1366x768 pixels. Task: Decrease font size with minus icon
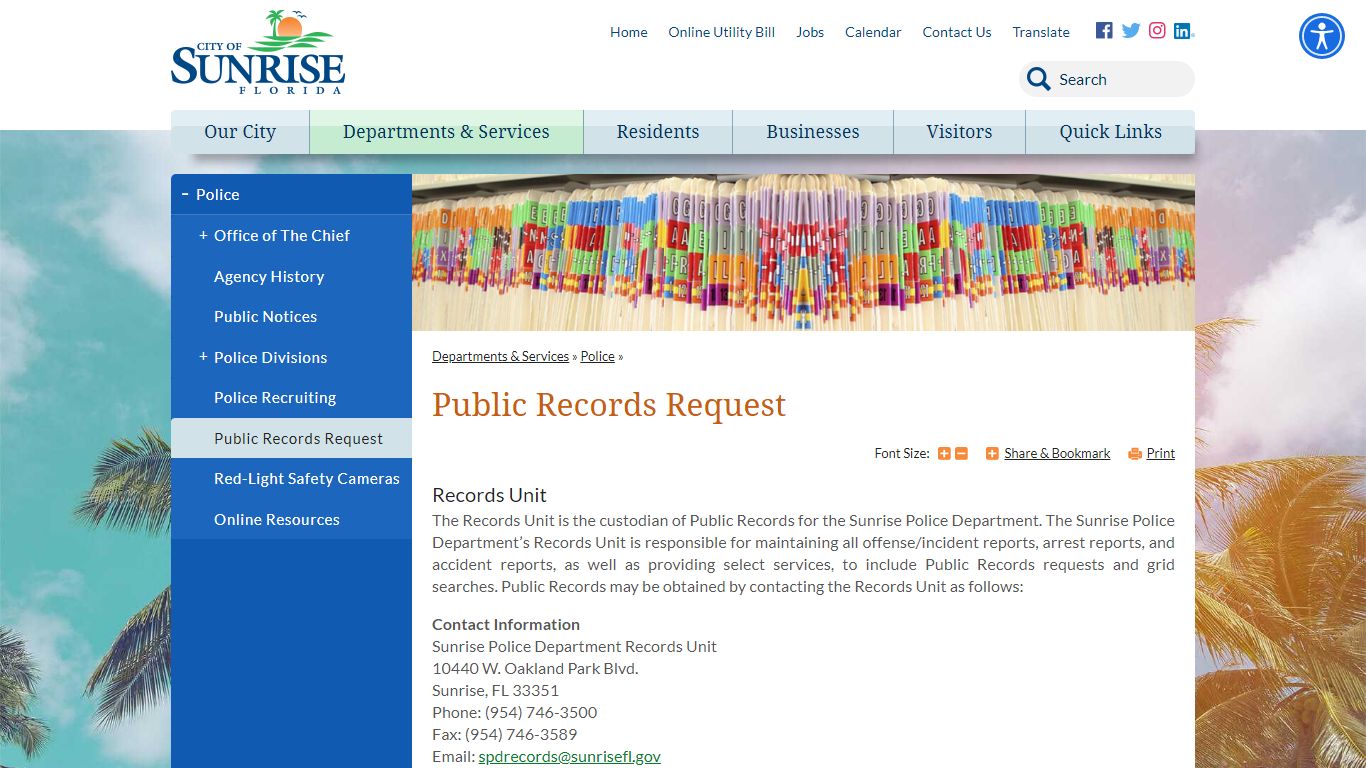pos(961,454)
